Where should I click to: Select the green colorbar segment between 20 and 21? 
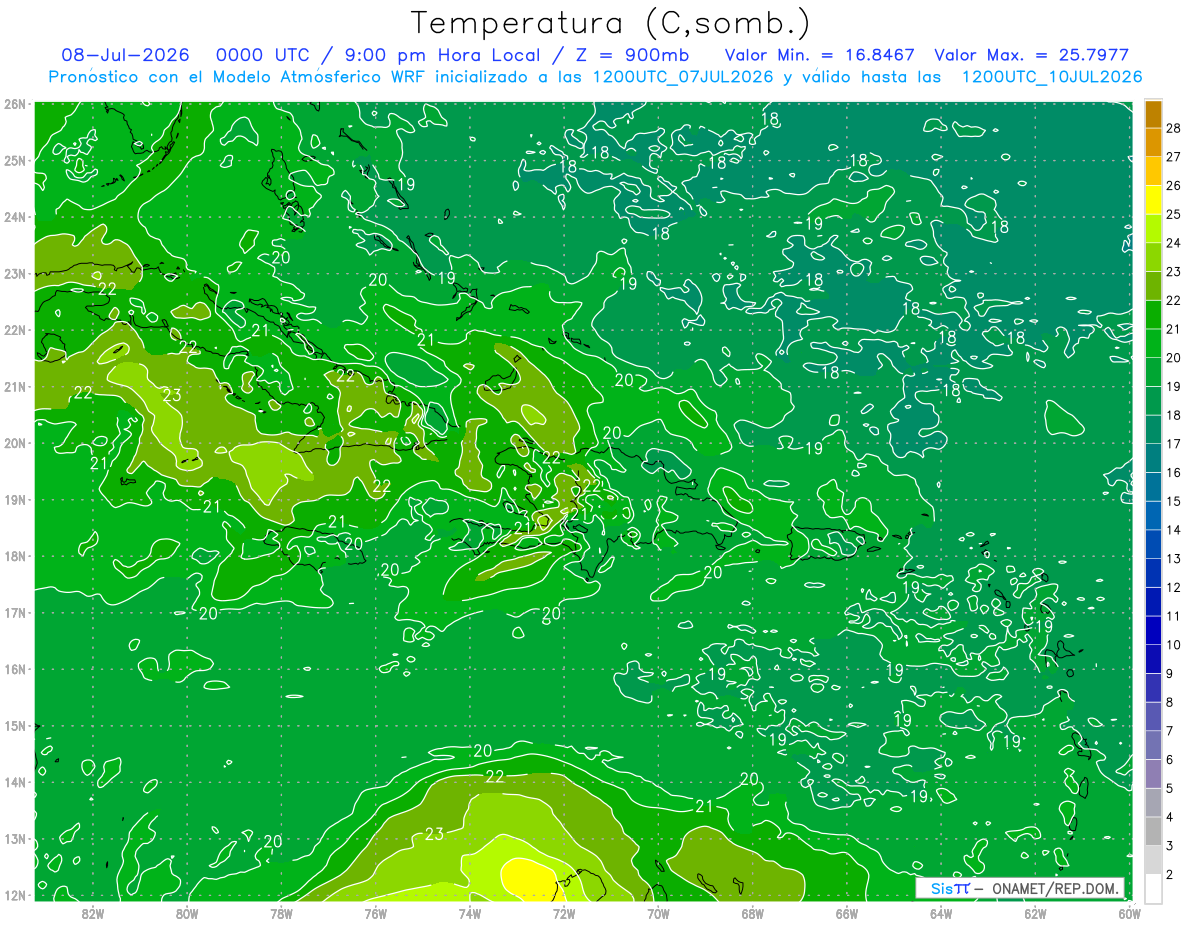[1153, 344]
